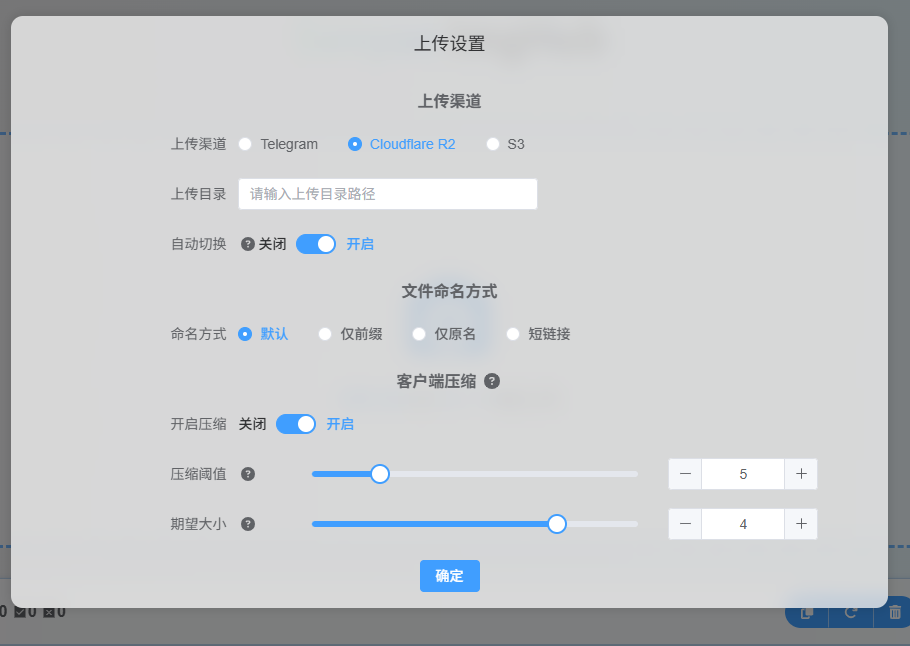Image resolution: width=910 pixels, height=646 pixels.
Task: Choose 短链接 naming method
Action: coord(513,334)
